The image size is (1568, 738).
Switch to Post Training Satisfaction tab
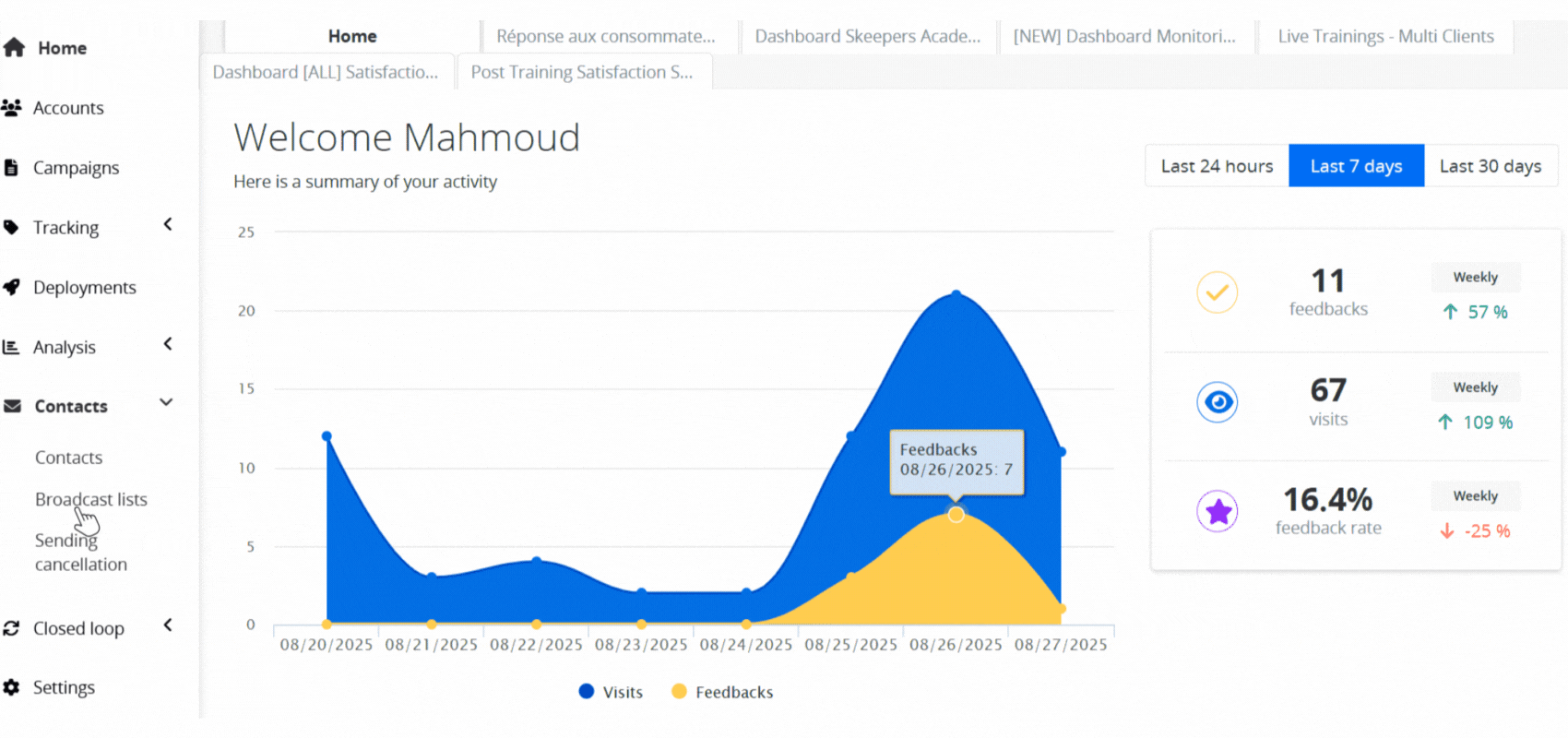click(x=582, y=72)
